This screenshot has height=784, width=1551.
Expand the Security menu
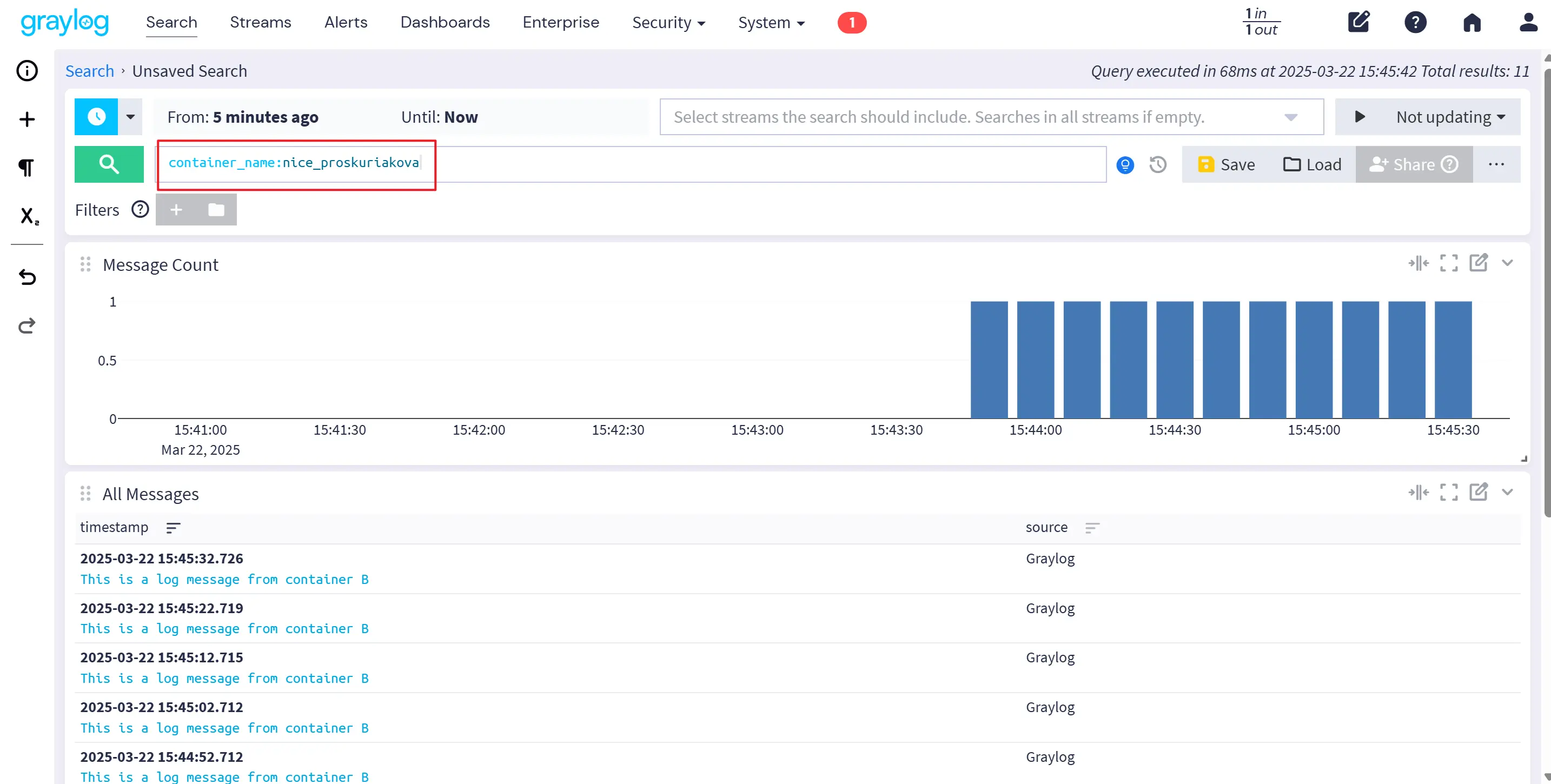(x=668, y=22)
